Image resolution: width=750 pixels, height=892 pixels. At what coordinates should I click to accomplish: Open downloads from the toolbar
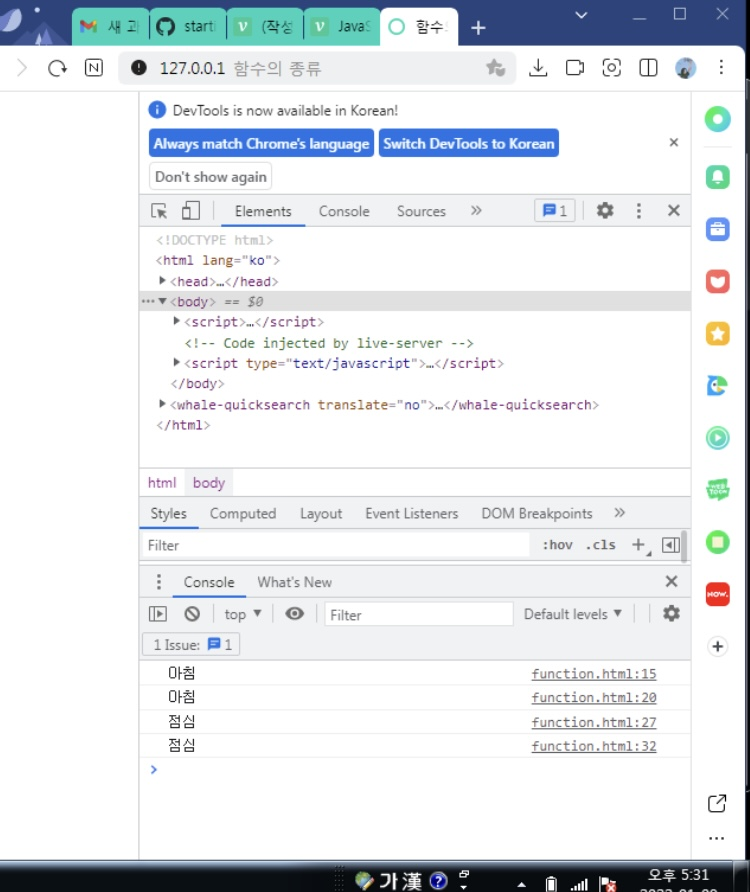coord(538,68)
